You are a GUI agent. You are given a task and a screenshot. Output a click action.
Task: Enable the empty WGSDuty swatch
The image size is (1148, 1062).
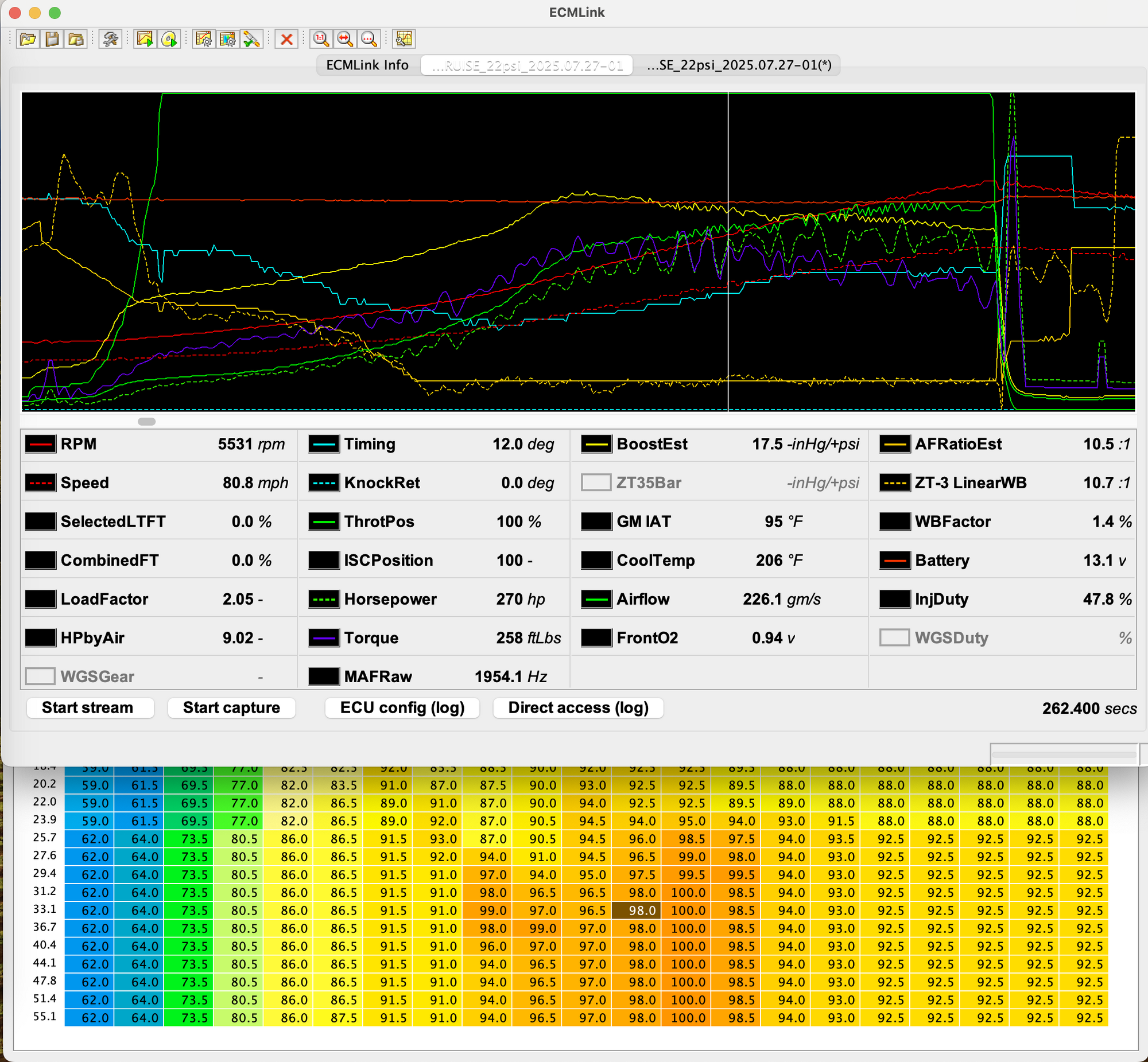tap(894, 638)
